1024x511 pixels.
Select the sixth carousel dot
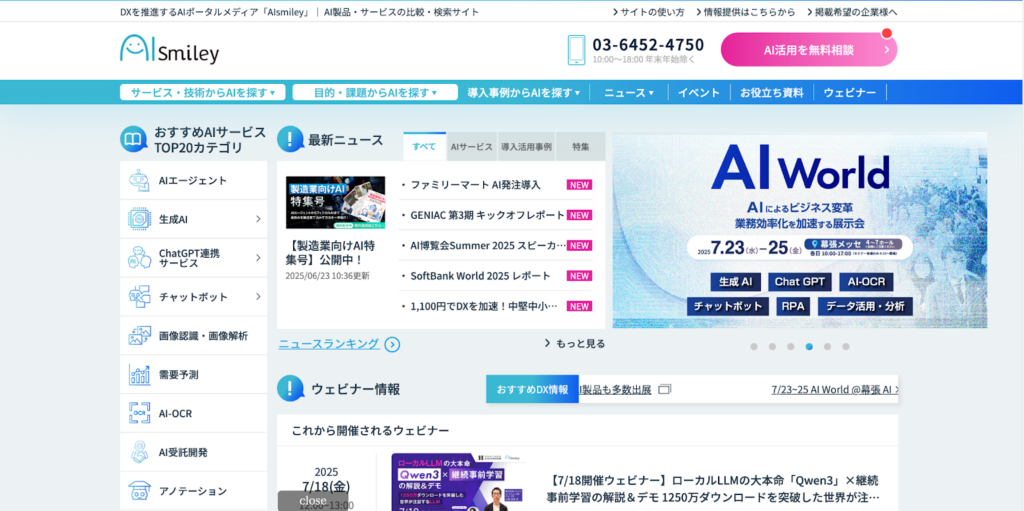click(846, 347)
